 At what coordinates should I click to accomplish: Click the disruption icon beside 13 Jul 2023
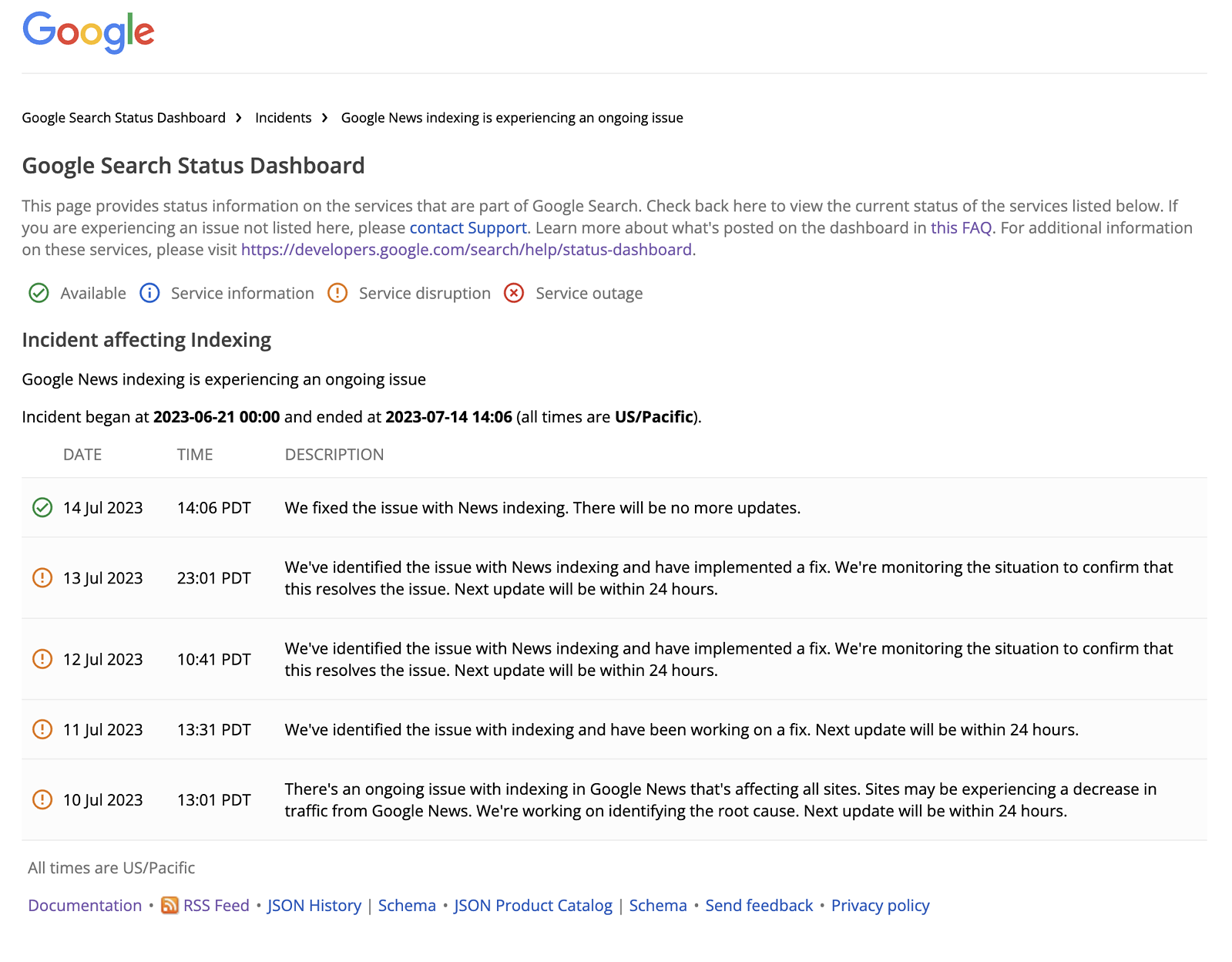[x=42, y=577]
